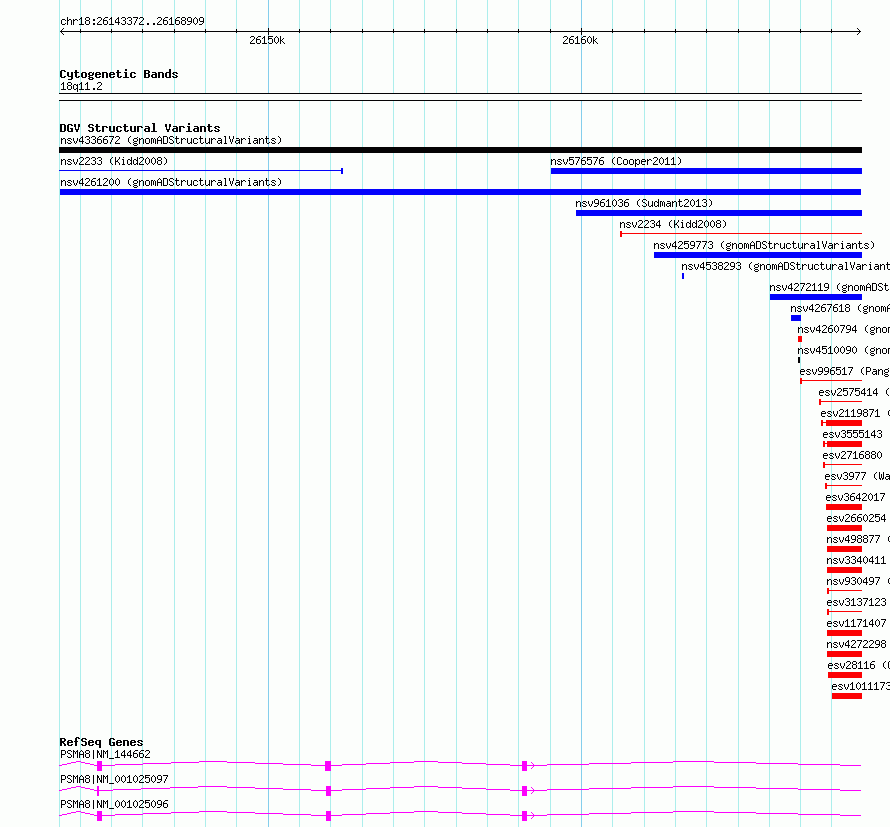This screenshot has width=890, height=827.
Task: Open esv3642017 variant label
Action: pos(855,497)
